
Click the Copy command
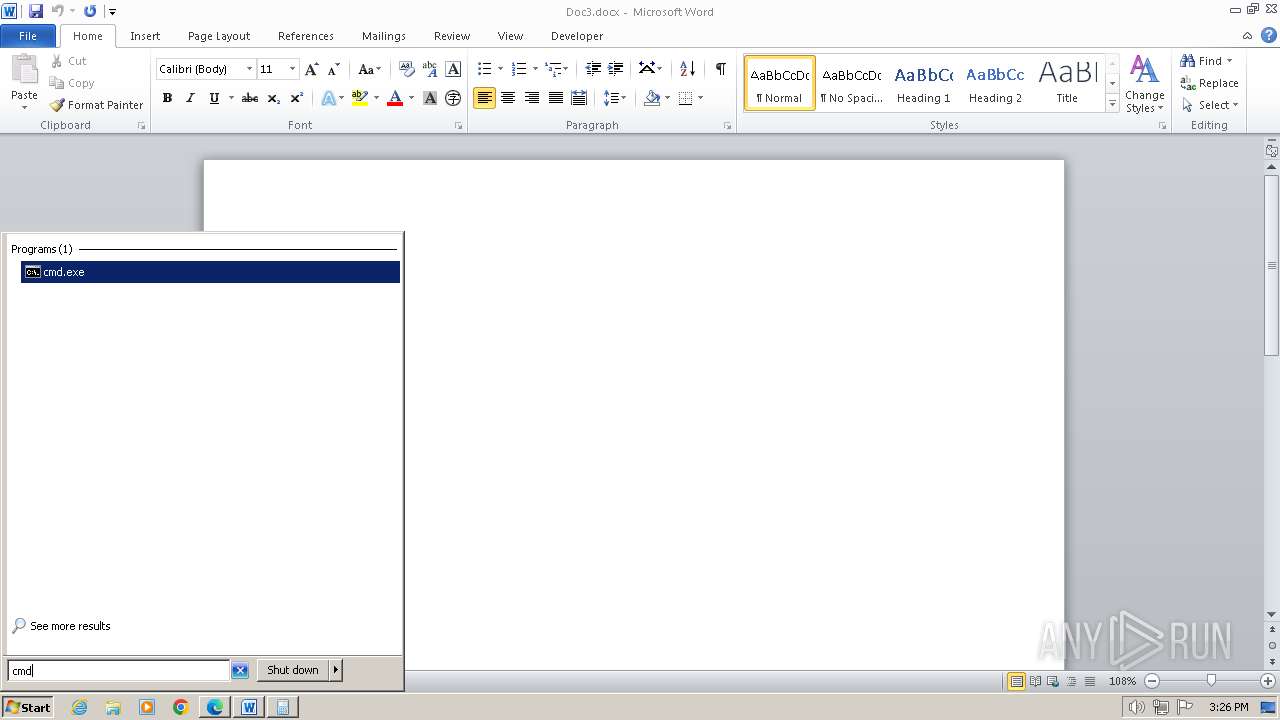[x=72, y=83]
